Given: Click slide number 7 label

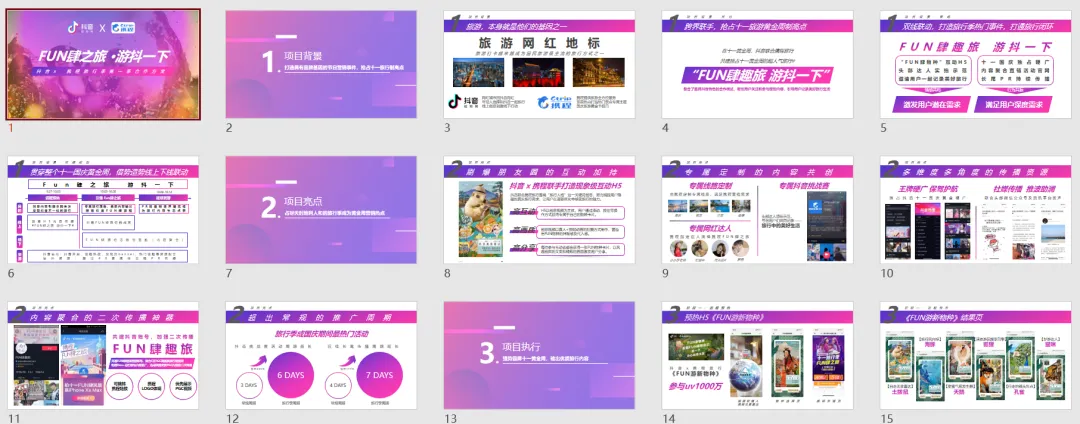Looking at the screenshot, I should click(229, 273).
